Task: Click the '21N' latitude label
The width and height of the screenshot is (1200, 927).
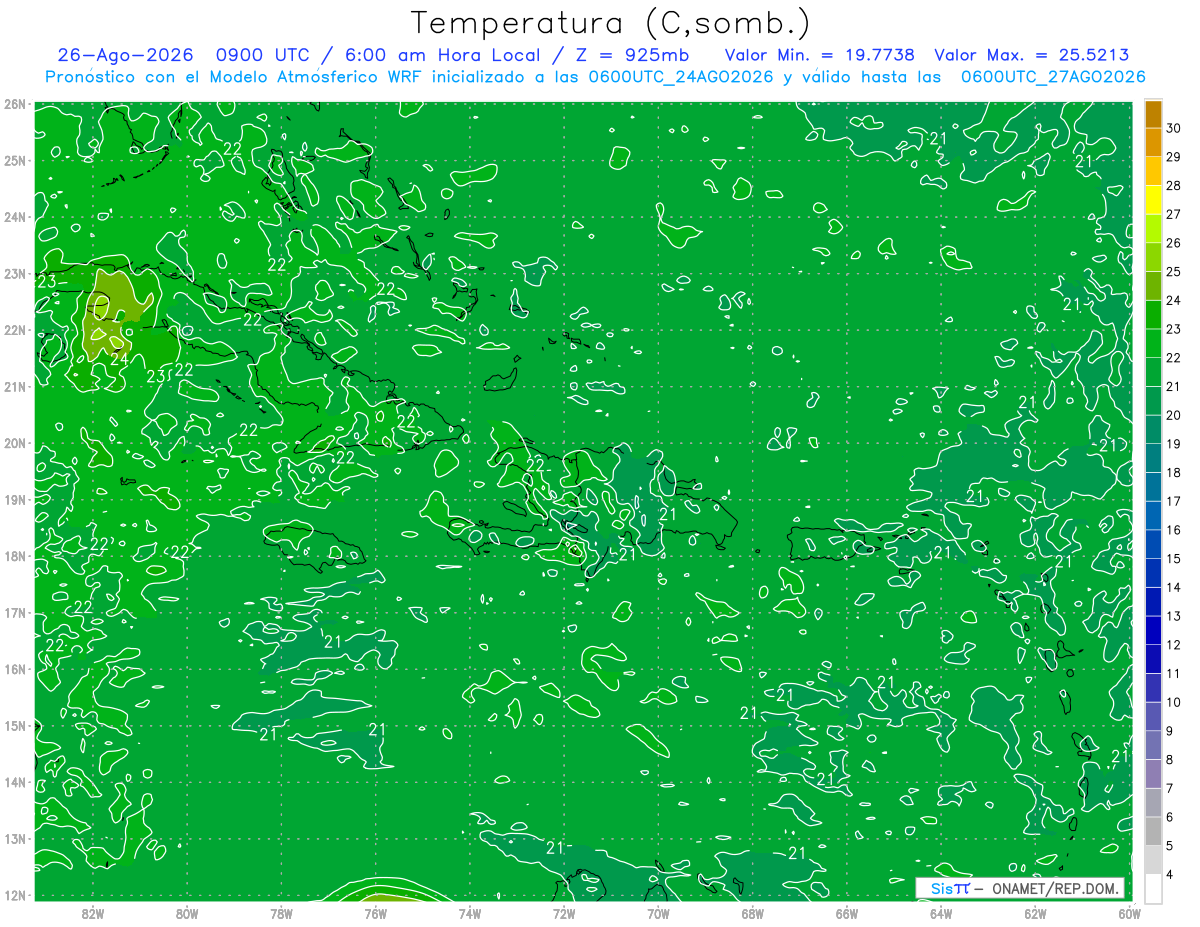Action: [x=14, y=386]
